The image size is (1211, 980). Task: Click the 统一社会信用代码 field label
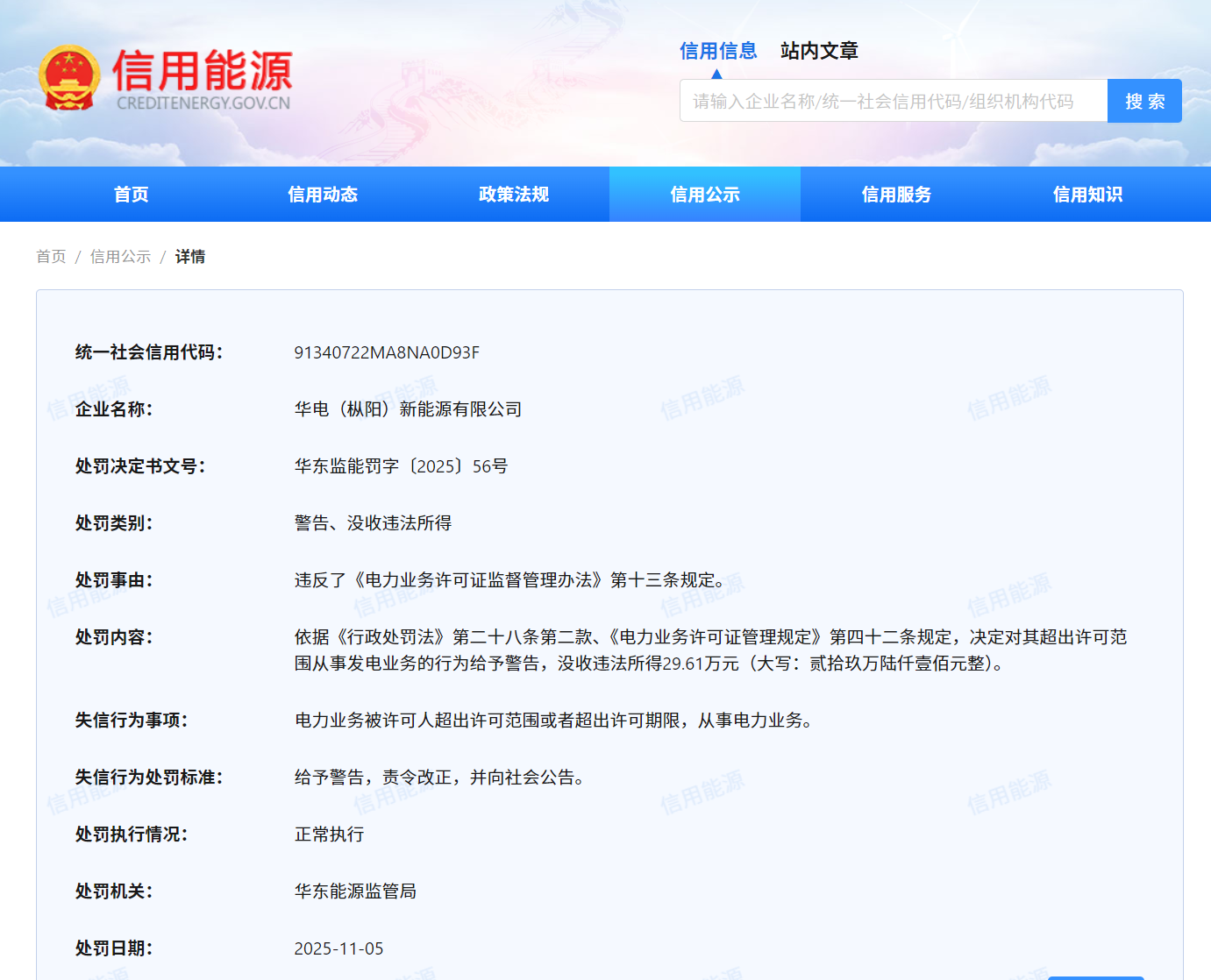pyautogui.click(x=149, y=352)
